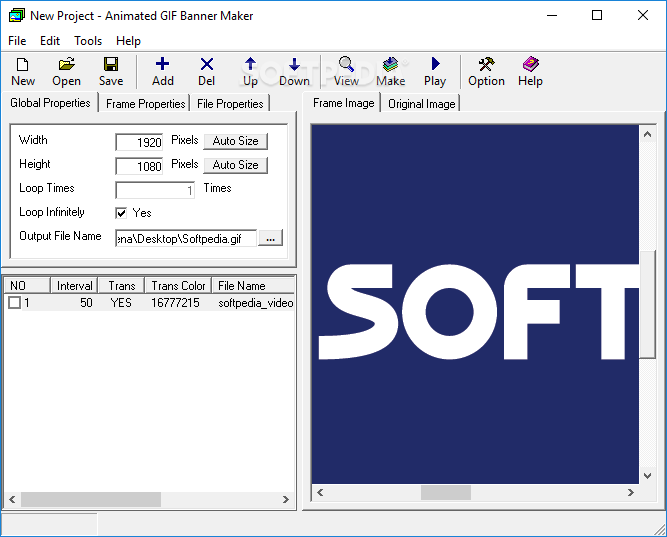This screenshot has width=667, height=537.
Task: Click the SOFT frame image preview
Action: click(476, 304)
